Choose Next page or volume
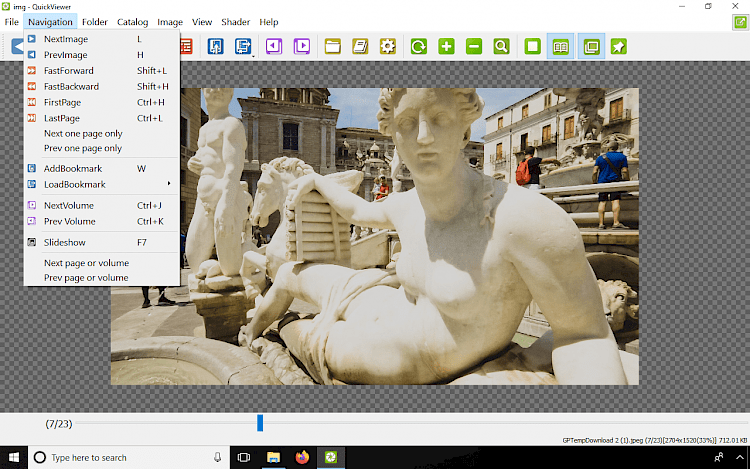Screen dimensions: 750x469 tap(101, 263)
